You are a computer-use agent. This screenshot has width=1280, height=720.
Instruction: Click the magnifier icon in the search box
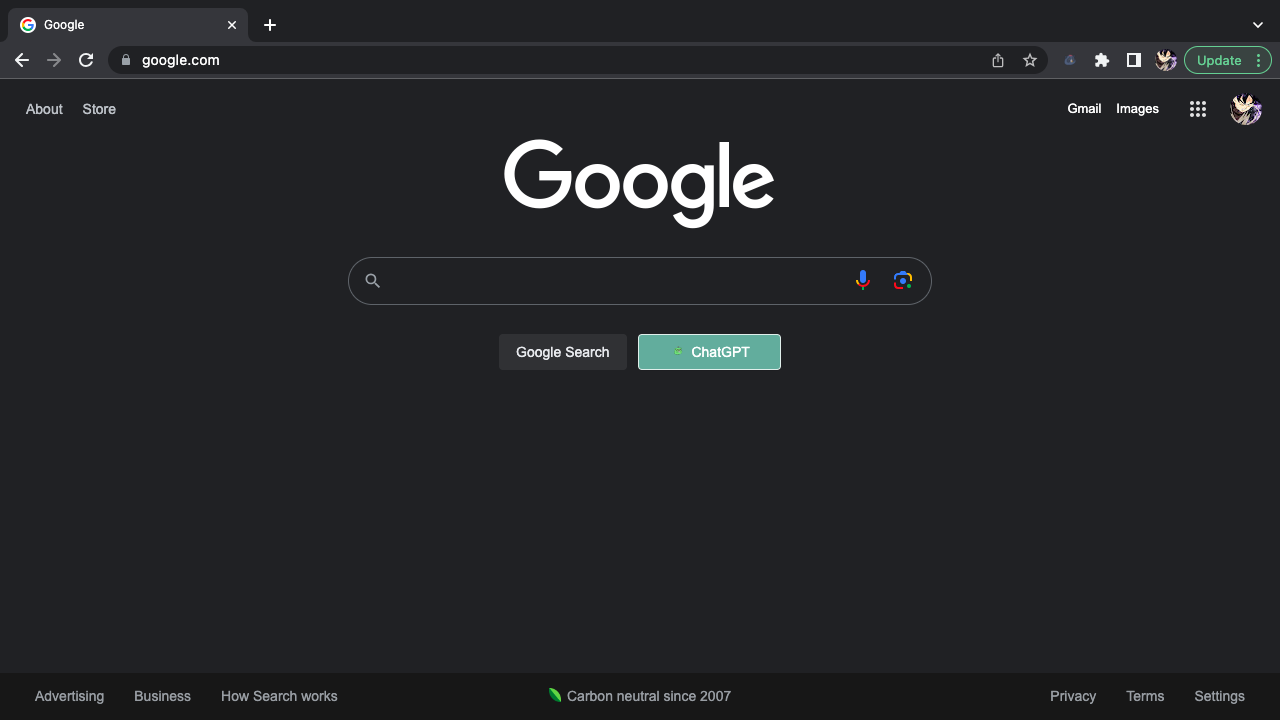coord(372,281)
